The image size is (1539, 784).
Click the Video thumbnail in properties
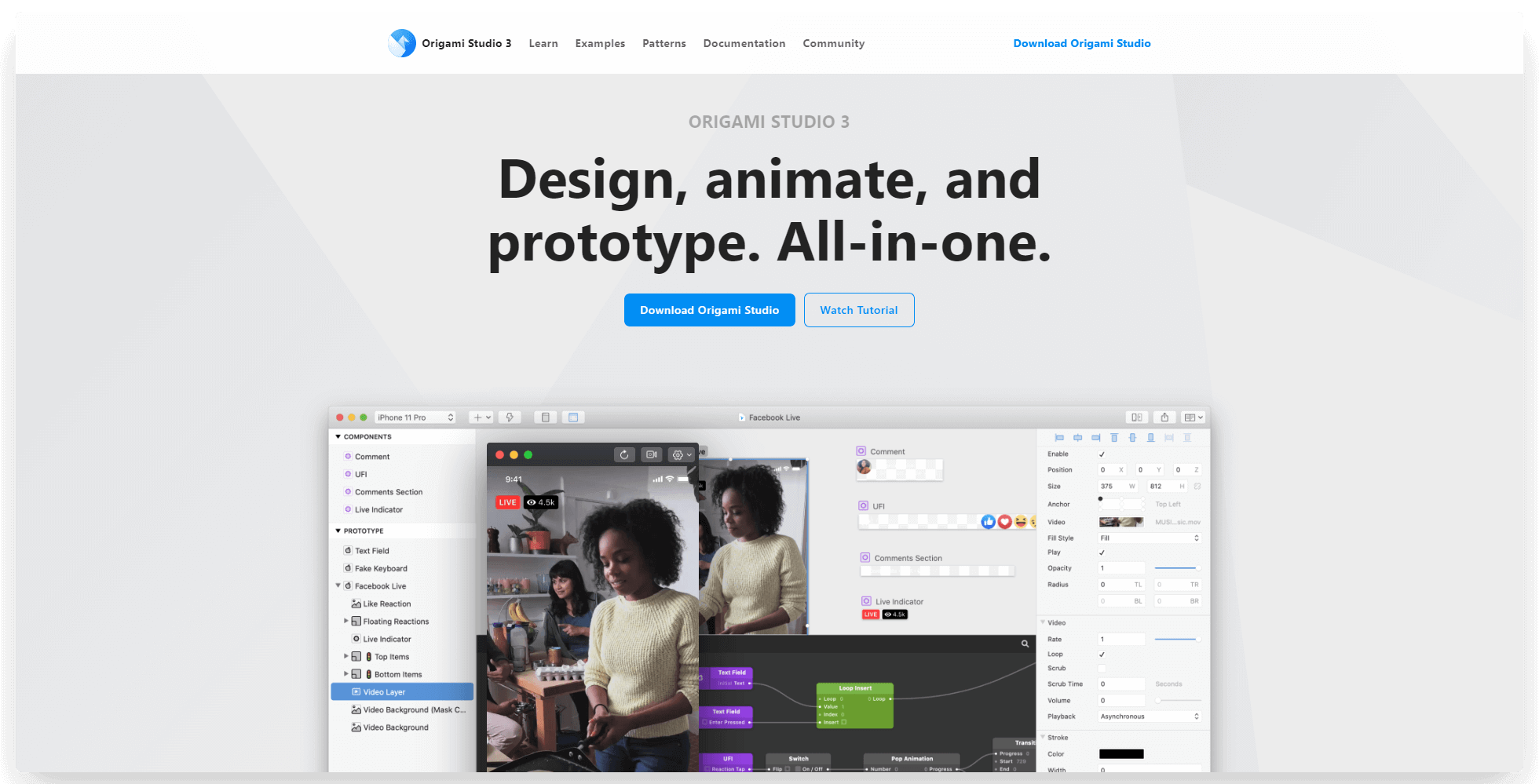pos(1121,522)
